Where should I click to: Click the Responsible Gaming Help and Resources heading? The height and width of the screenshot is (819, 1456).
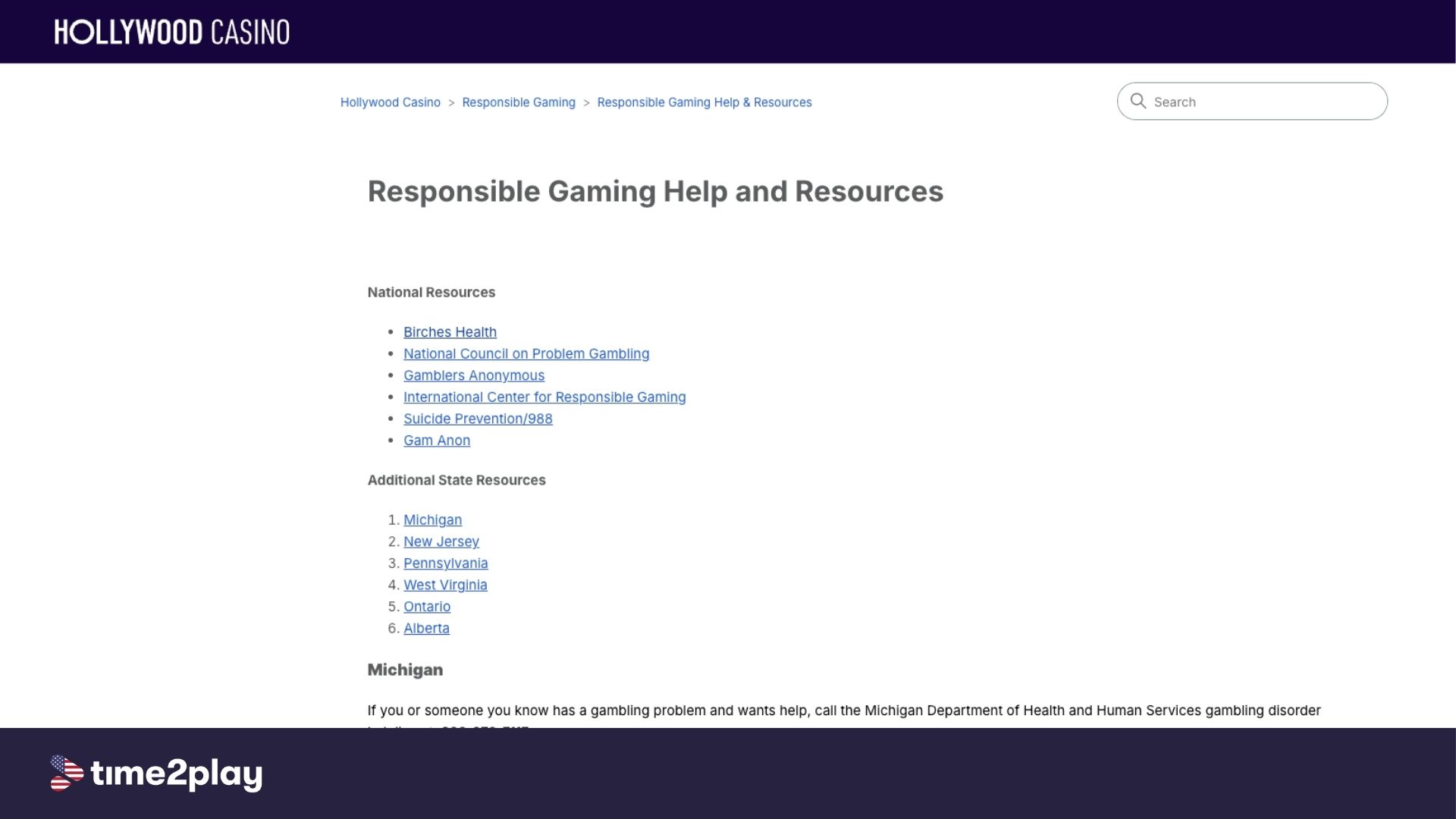click(655, 192)
